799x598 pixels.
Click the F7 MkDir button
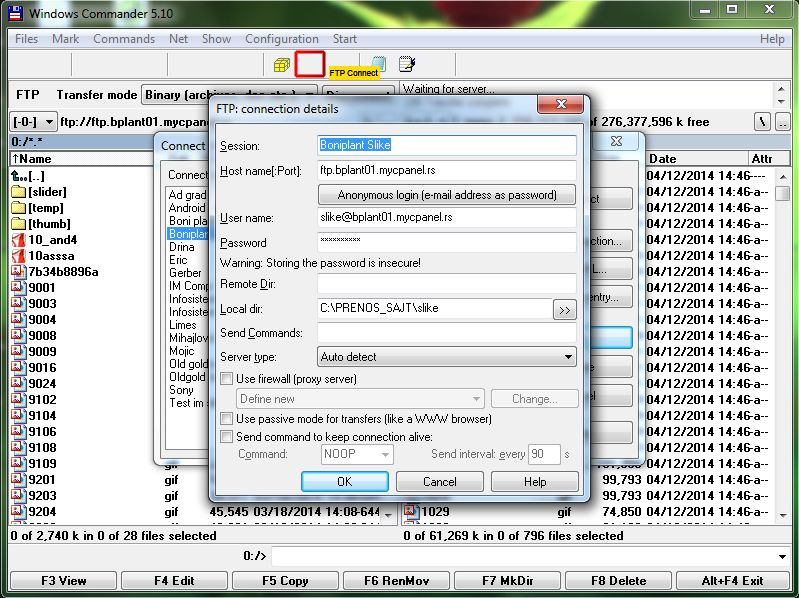[508, 581]
